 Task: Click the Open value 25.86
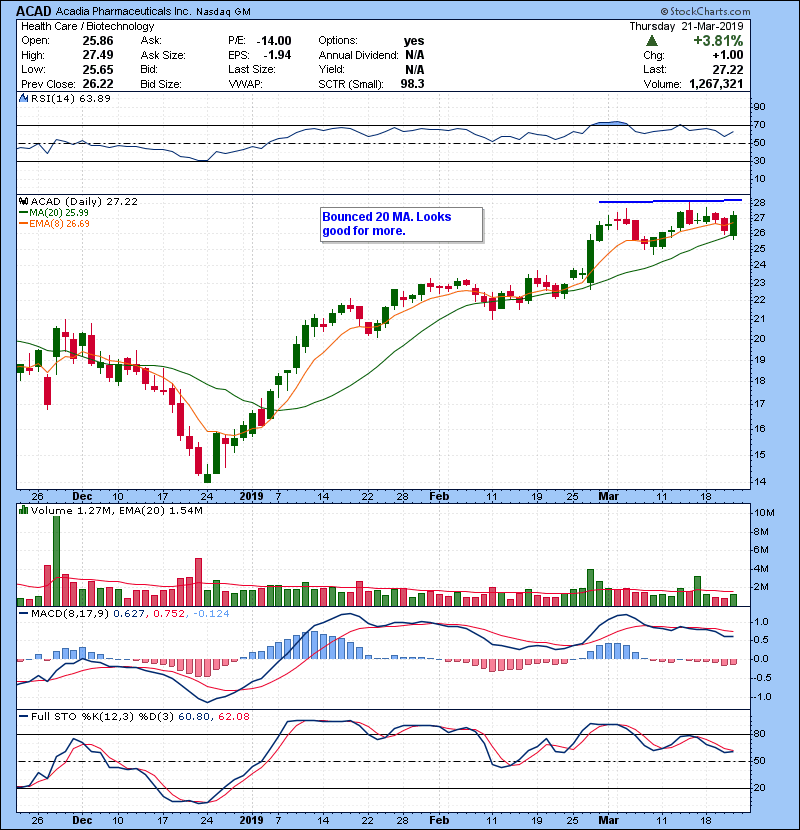click(x=98, y=41)
